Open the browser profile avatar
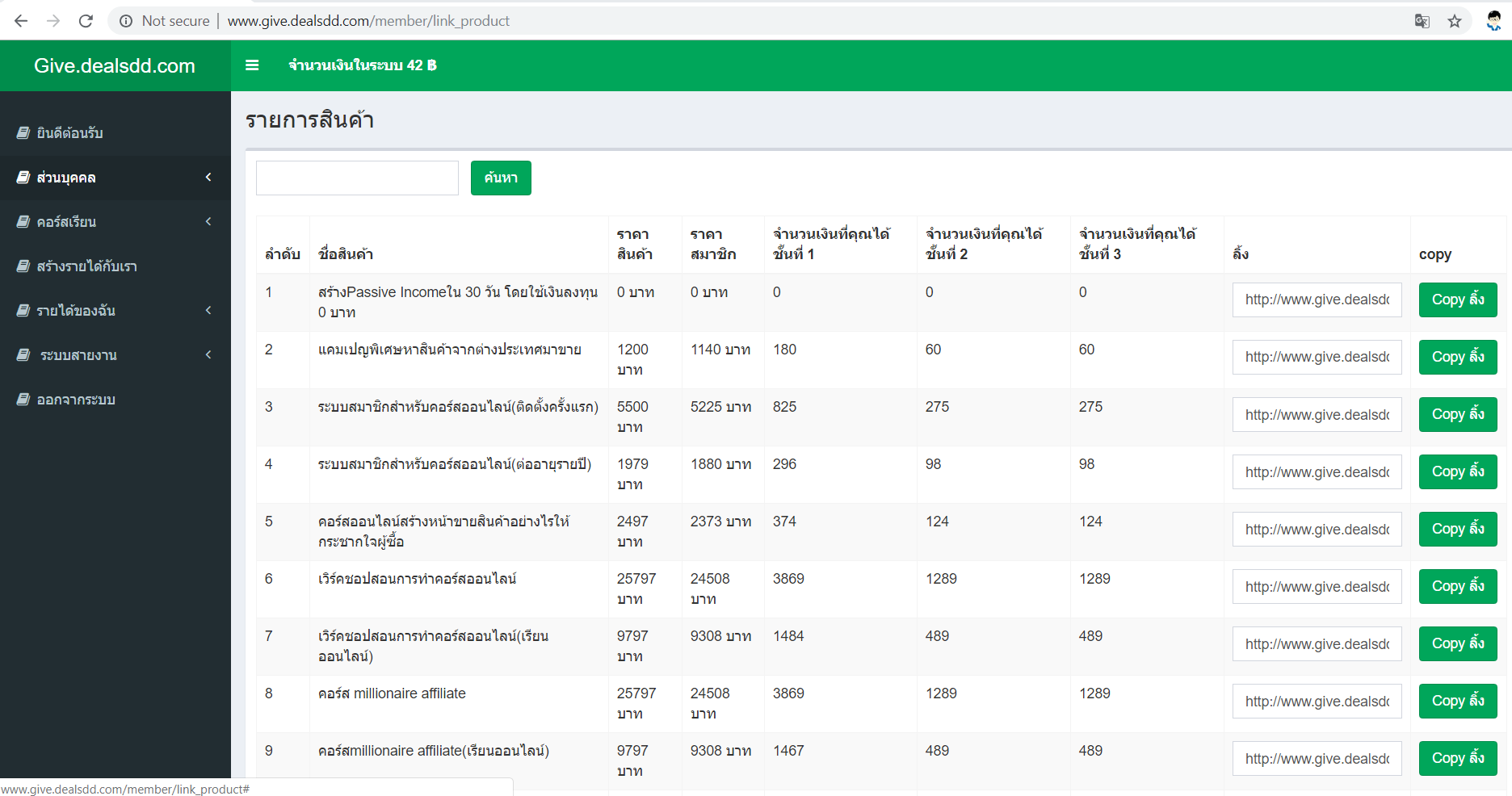Screen dimensions: 1512x796 pyautogui.click(x=1493, y=21)
